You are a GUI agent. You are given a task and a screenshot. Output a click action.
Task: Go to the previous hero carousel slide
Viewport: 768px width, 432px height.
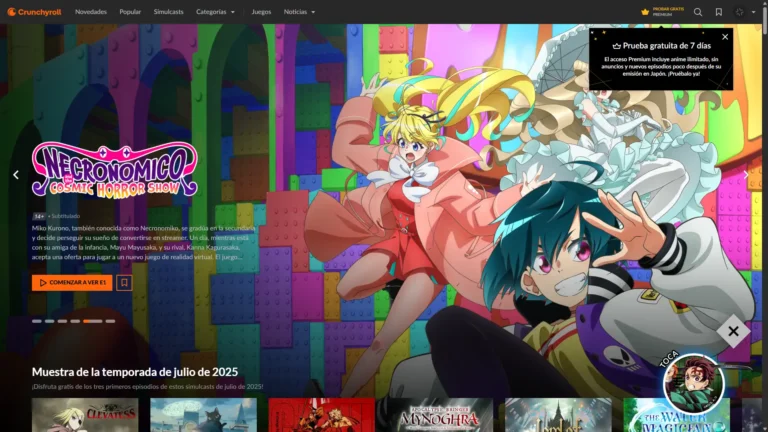pyautogui.click(x=16, y=174)
